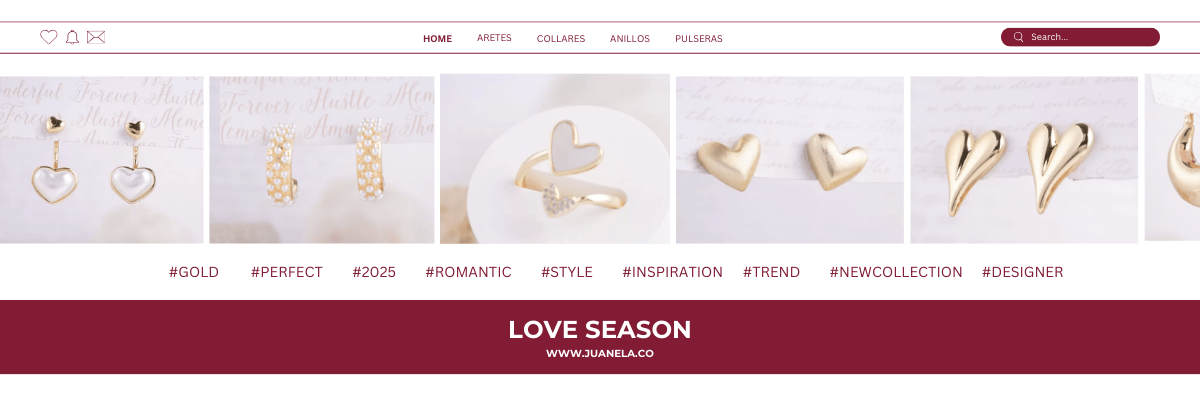The height and width of the screenshot is (400, 1200).
Task: Select the pearl heart drop earrings image
Action: pos(101,160)
